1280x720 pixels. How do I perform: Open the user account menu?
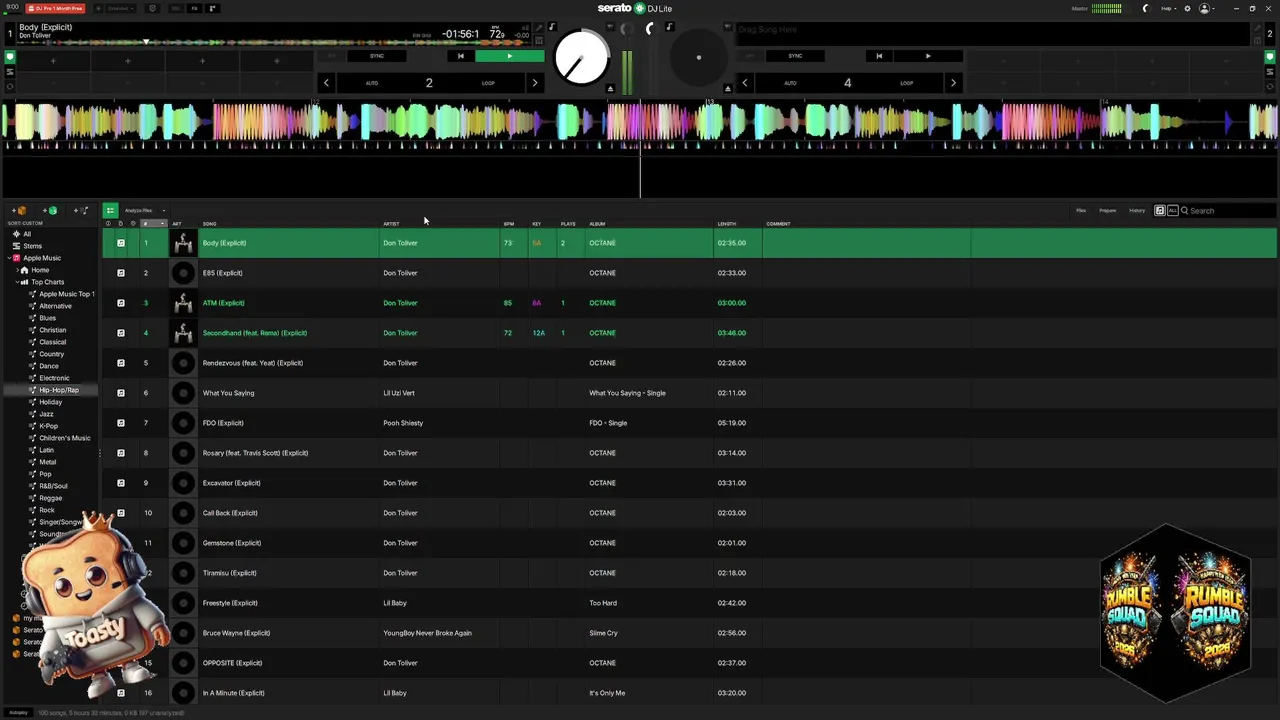(1206, 8)
